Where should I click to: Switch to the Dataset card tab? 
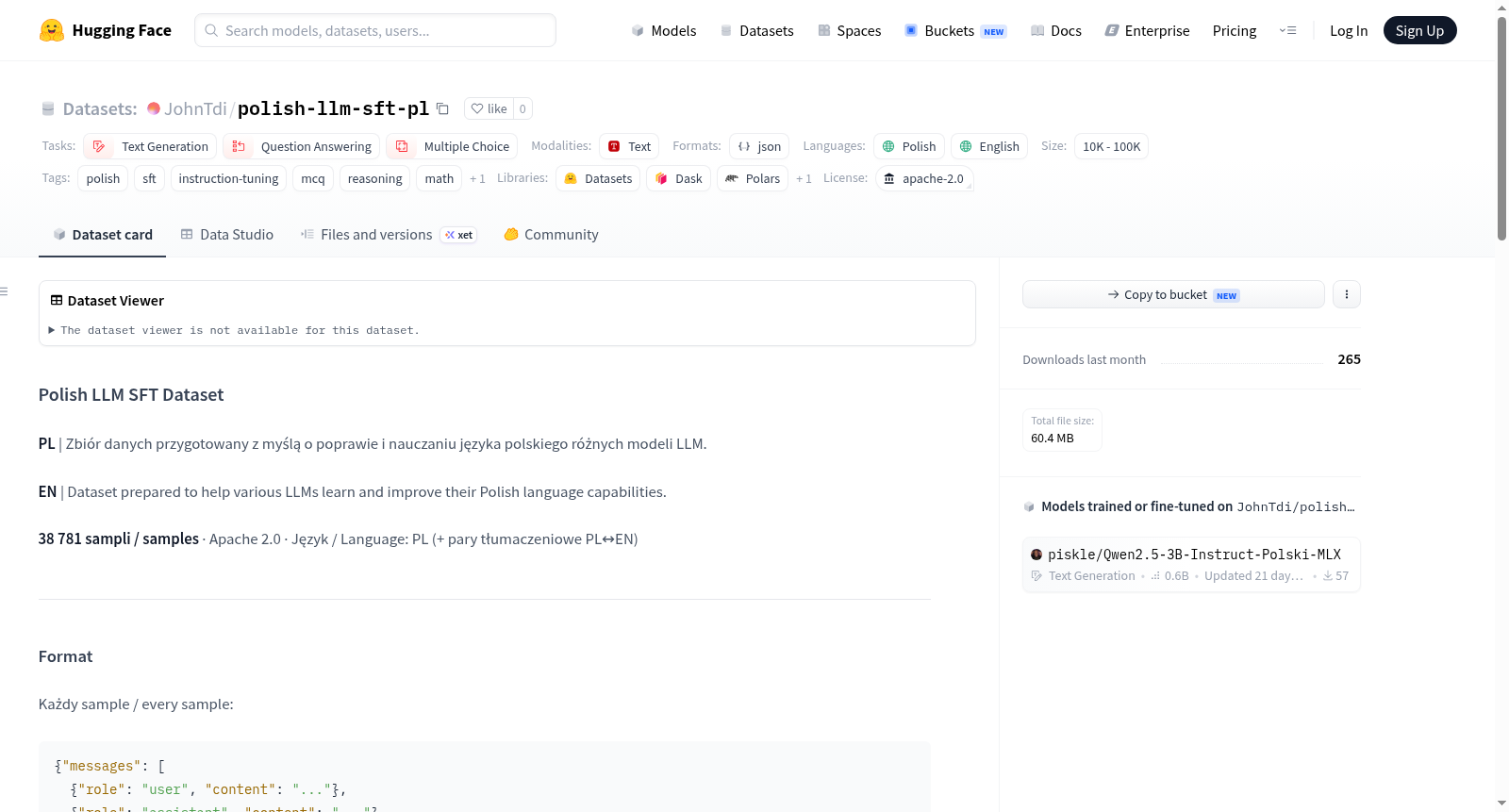pos(103,235)
